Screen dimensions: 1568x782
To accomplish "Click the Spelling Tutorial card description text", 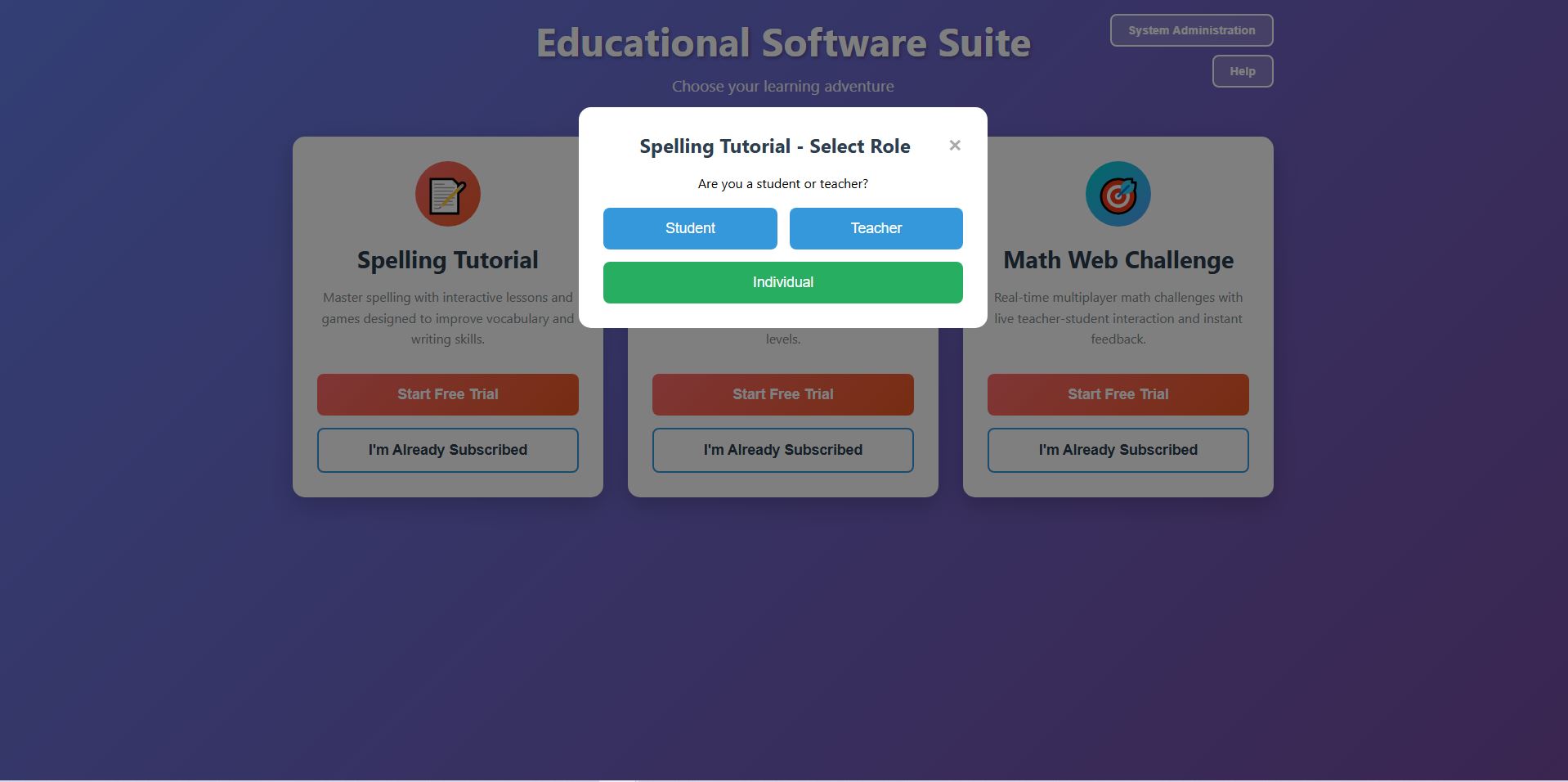I will click(x=447, y=318).
